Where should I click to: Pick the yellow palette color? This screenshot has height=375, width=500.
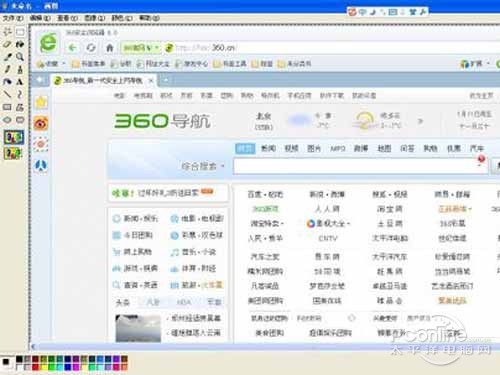44,367
